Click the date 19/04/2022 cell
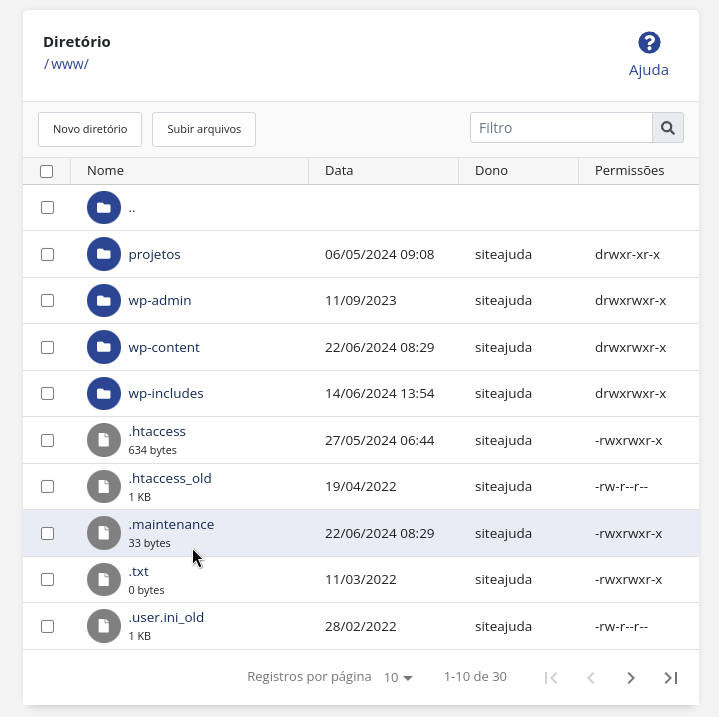719x717 pixels. pos(361,486)
